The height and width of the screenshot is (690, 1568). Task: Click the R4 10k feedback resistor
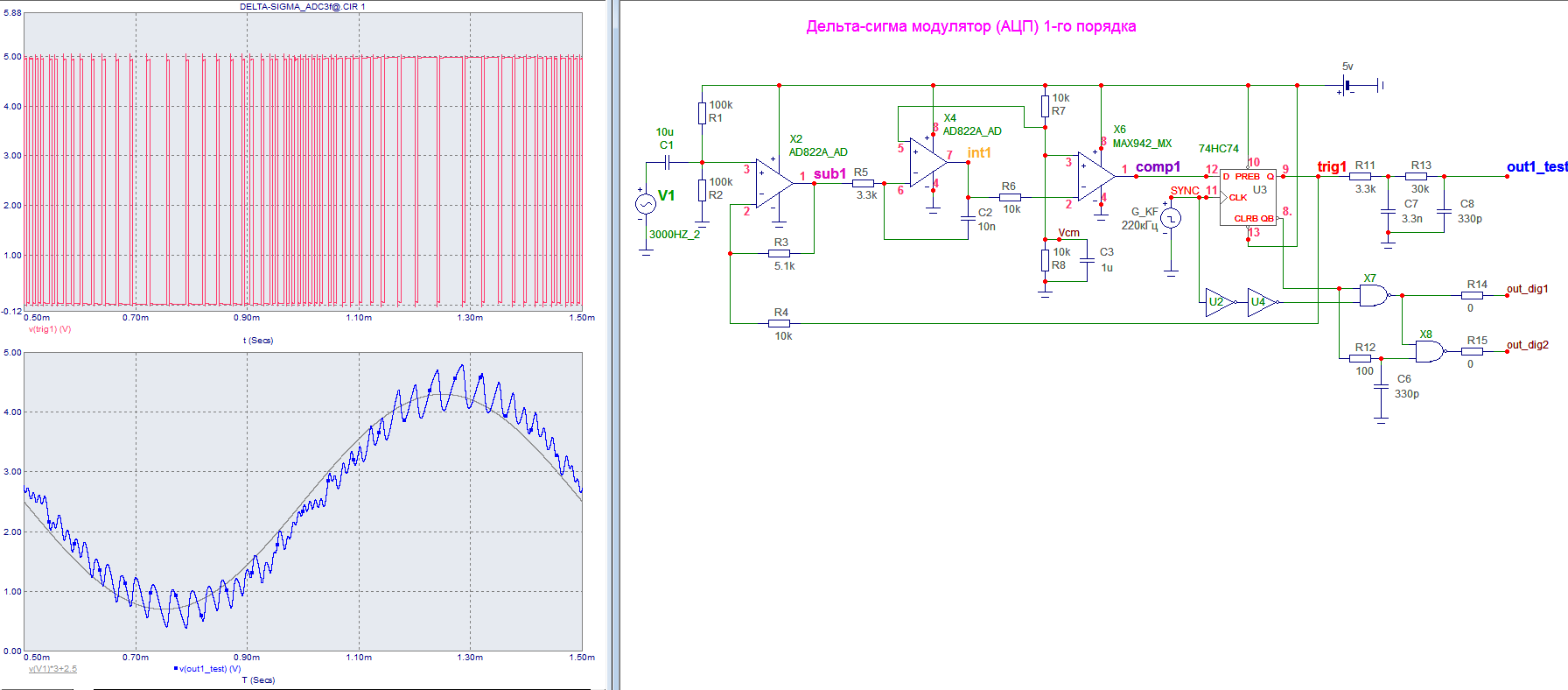[x=779, y=324]
